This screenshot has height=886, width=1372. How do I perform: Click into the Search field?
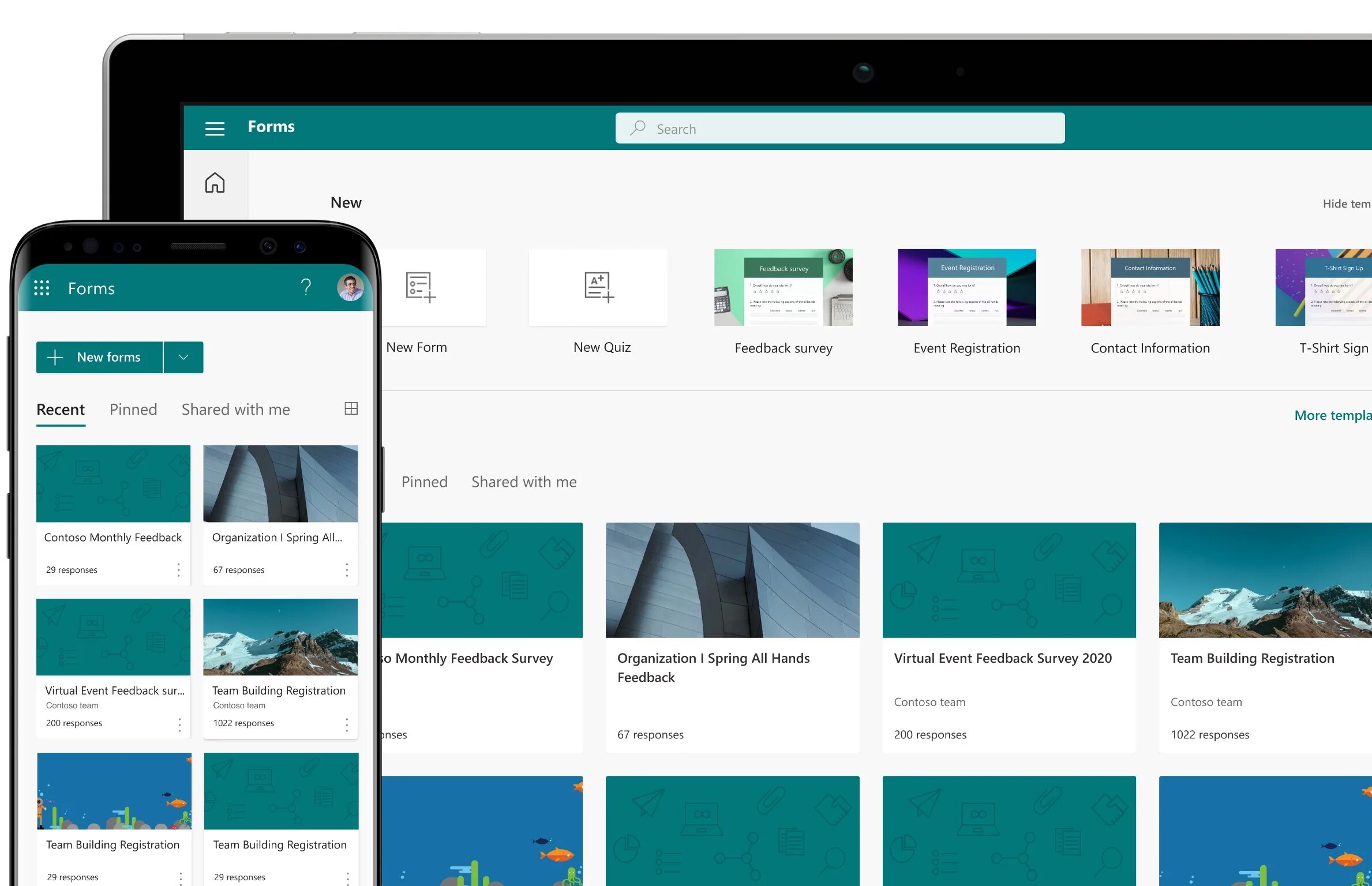839,129
